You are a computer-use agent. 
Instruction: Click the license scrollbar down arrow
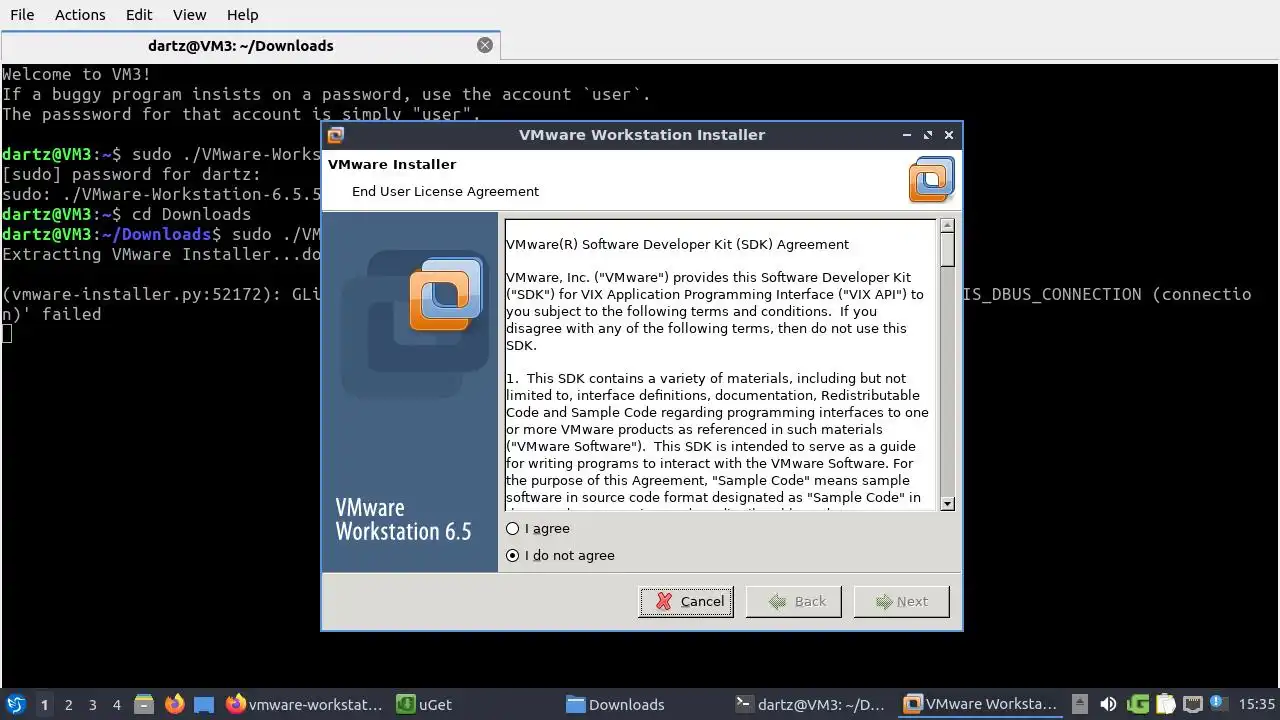(x=947, y=504)
